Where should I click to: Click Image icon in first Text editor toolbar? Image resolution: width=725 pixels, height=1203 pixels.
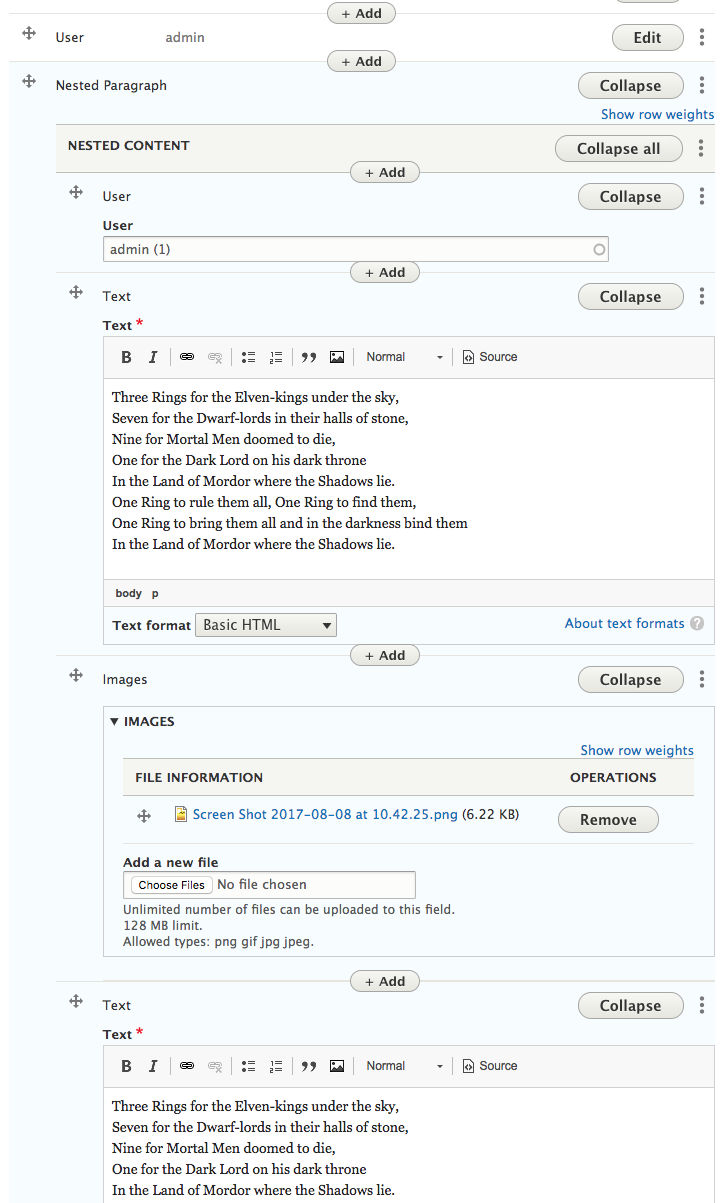337,357
